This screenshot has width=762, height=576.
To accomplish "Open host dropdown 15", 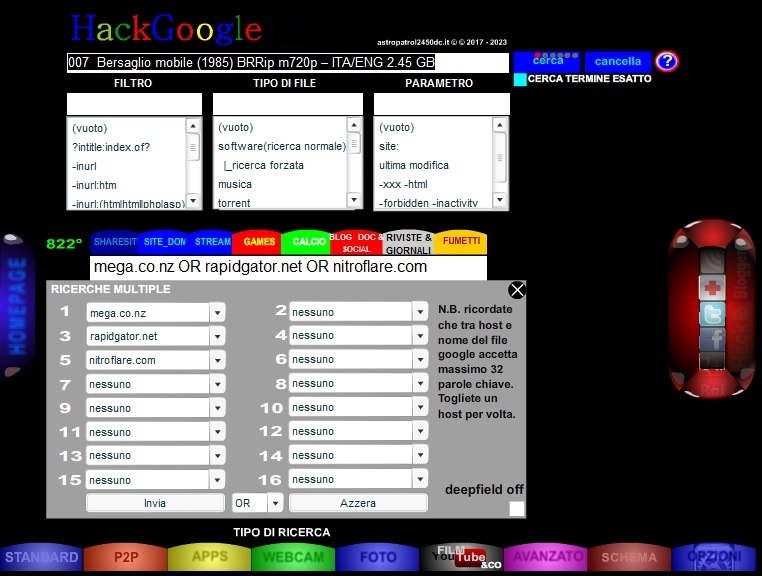I will [218, 480].
